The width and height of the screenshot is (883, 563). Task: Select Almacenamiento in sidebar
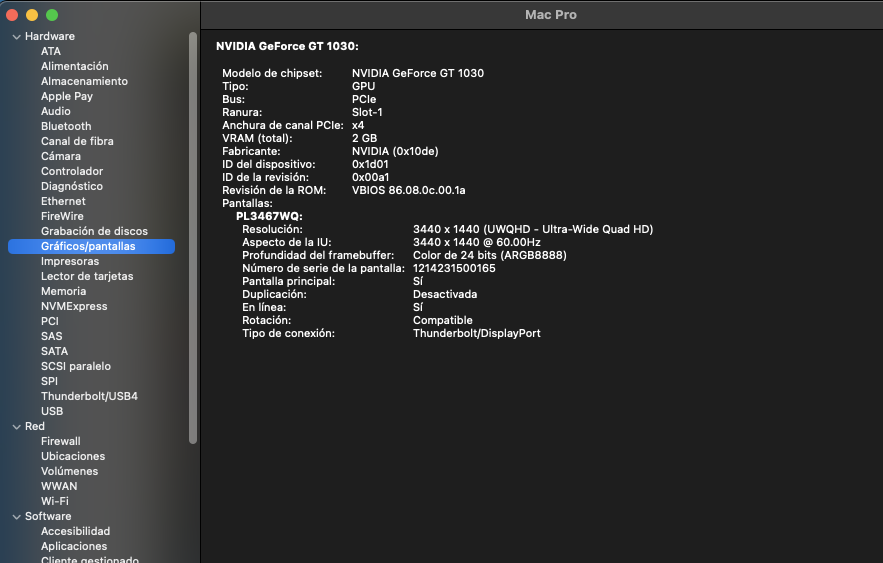point(84,81)
